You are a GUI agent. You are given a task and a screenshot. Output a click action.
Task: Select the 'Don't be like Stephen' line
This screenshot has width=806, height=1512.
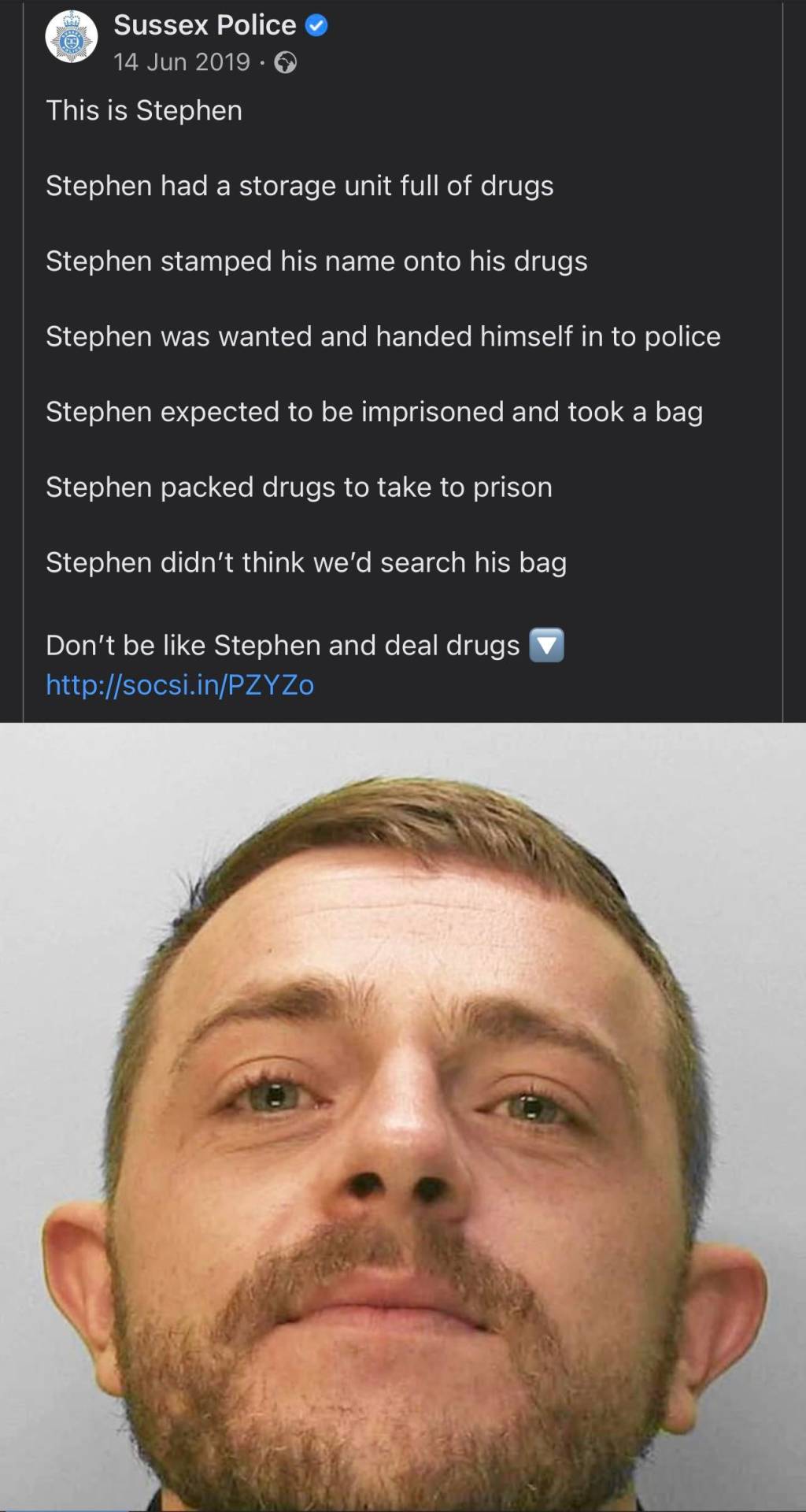coord(283,645)
